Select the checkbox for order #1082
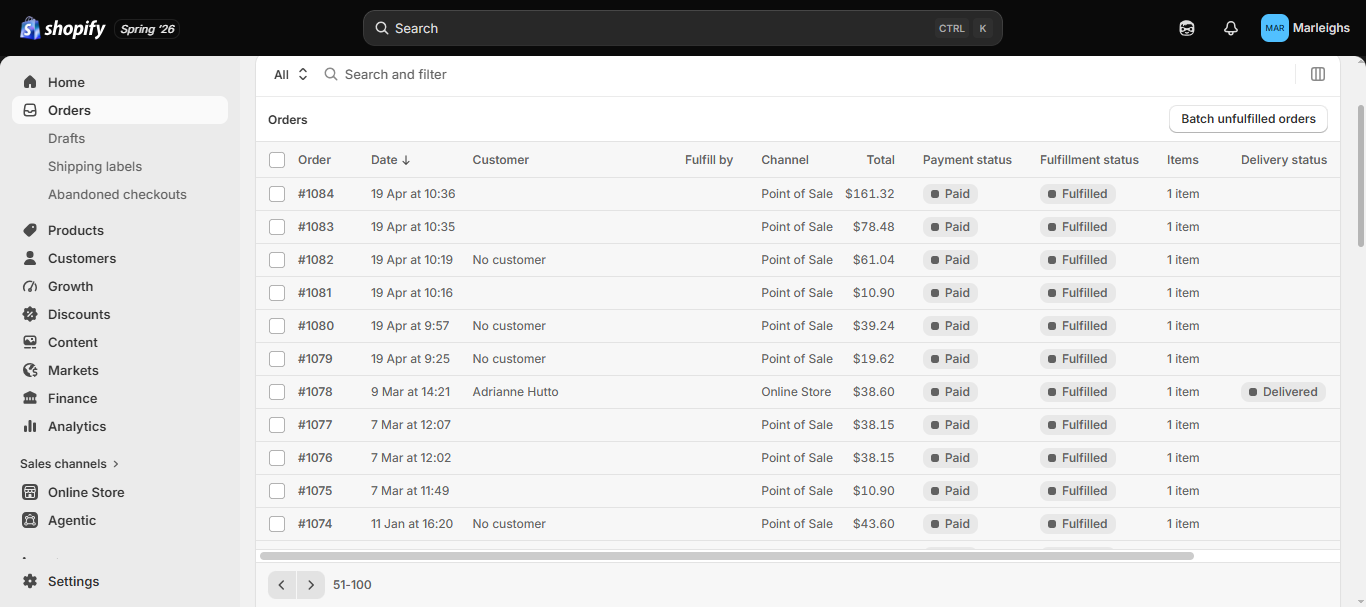This screenshot has width=1366, height=607. tap(277, 260)
